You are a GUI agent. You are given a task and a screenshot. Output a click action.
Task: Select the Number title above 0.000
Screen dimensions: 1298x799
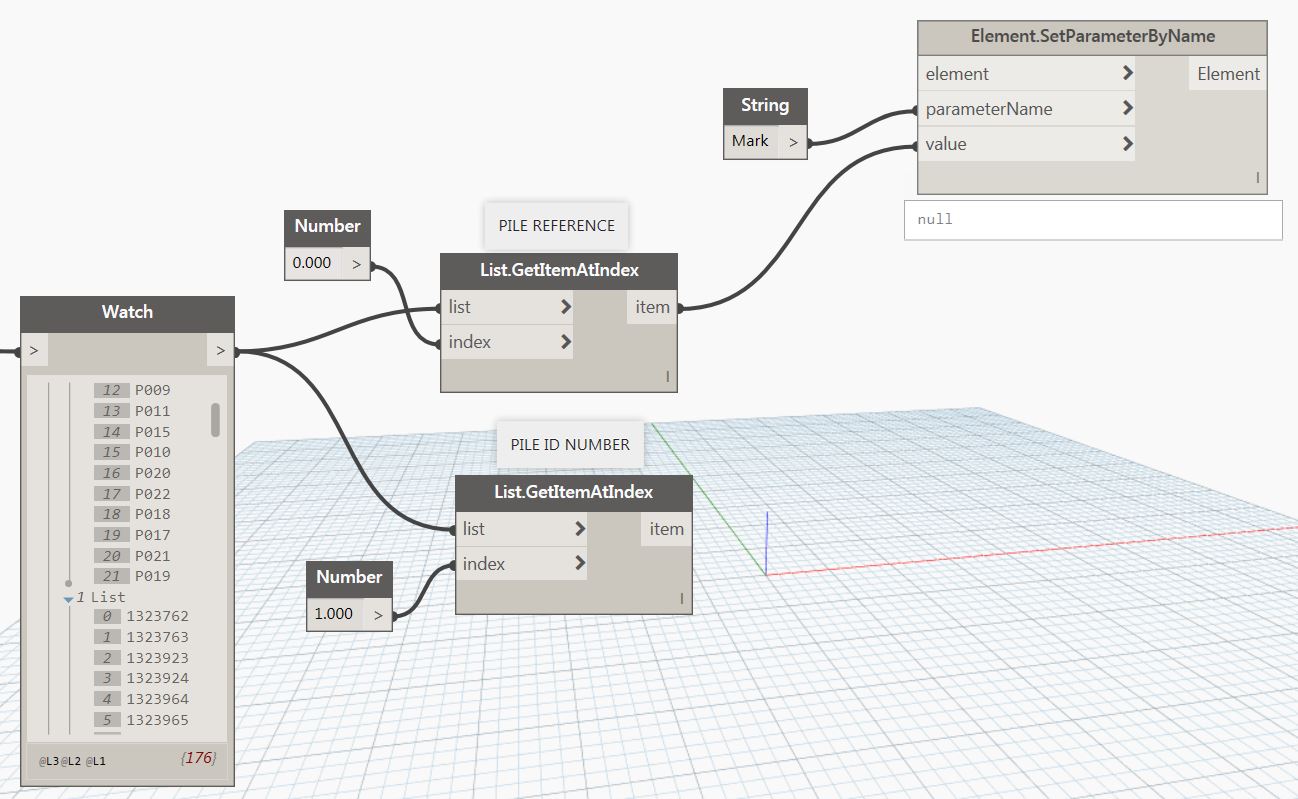(x=327, y=226)
